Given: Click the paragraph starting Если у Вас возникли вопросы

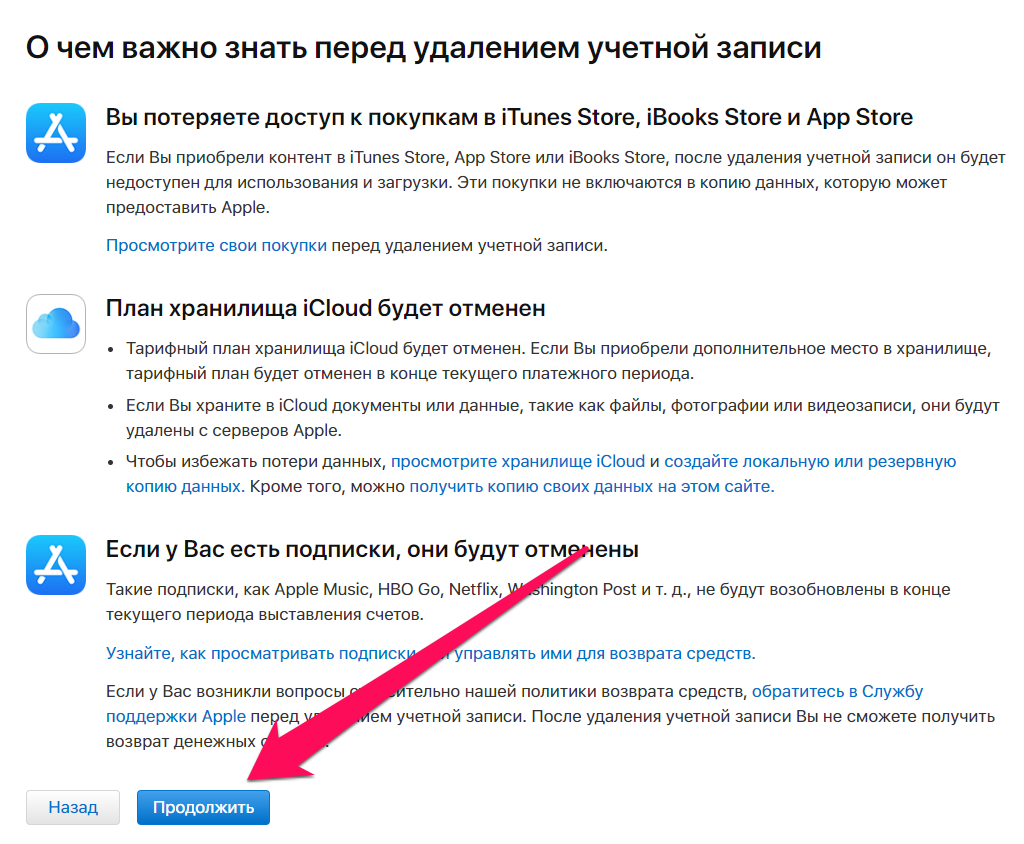Looking at the screenshot, I should [550, 717].
